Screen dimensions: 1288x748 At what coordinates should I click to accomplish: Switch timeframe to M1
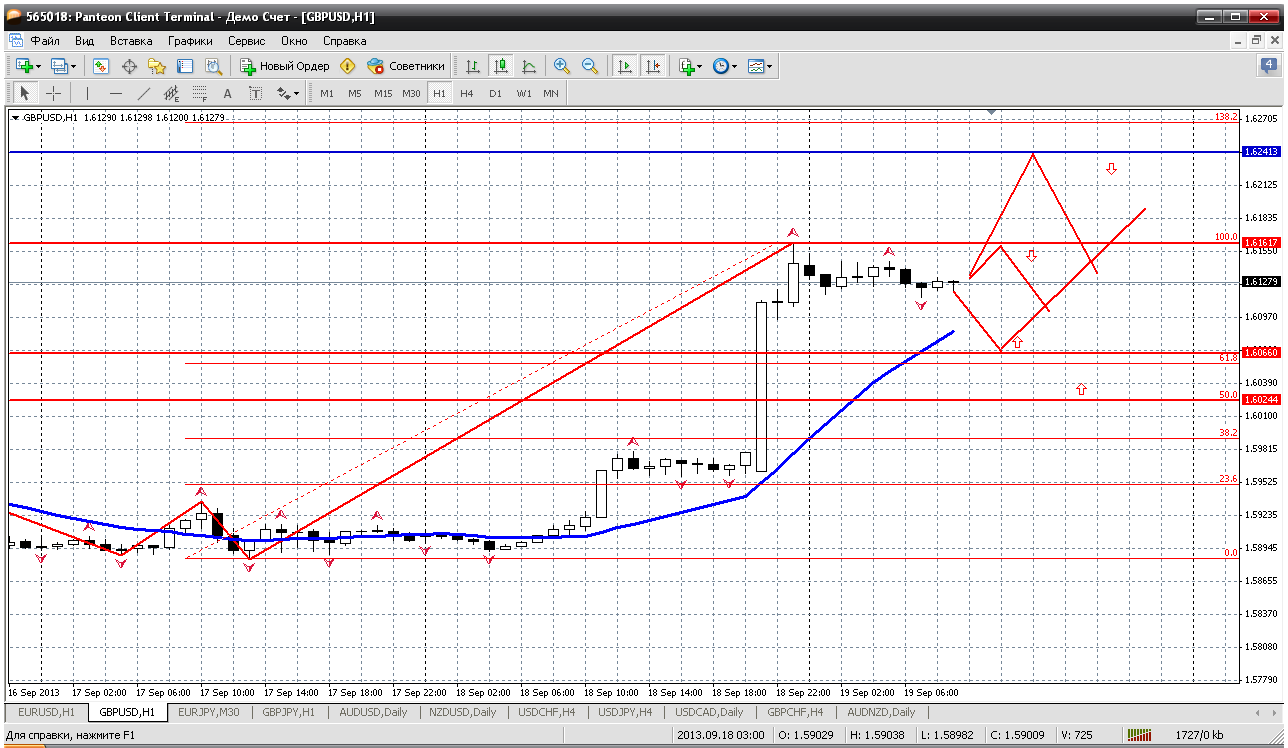pos(327,93)
